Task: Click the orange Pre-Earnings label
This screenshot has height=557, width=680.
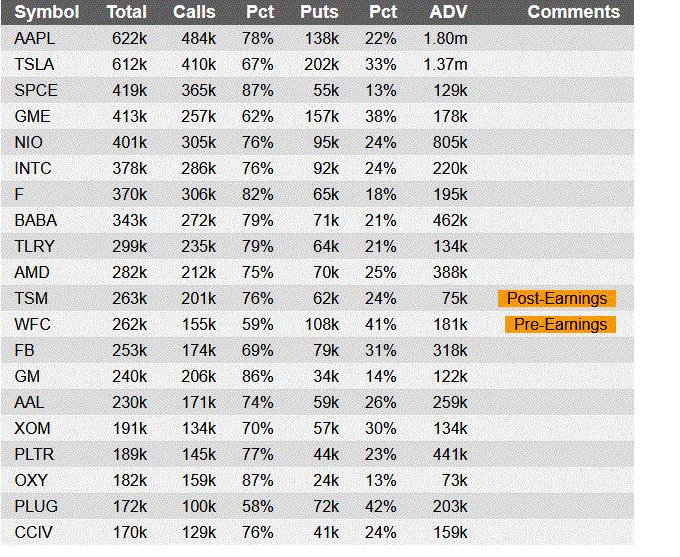Action: click(x=560, y=324)
